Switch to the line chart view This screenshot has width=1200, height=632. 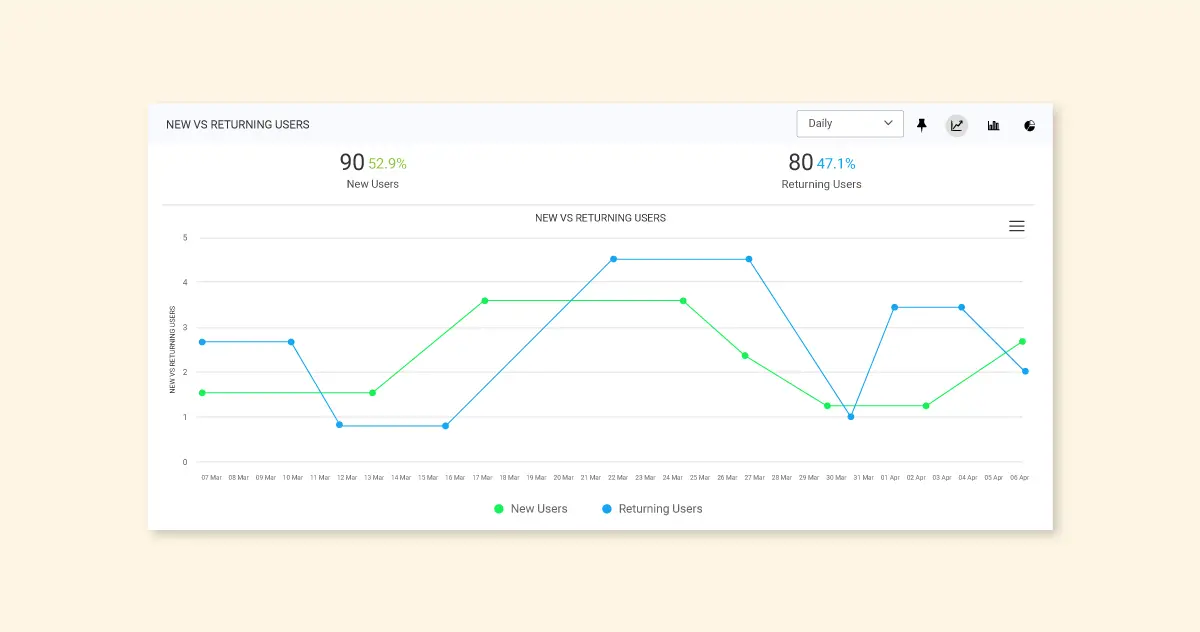coord(957,125)
